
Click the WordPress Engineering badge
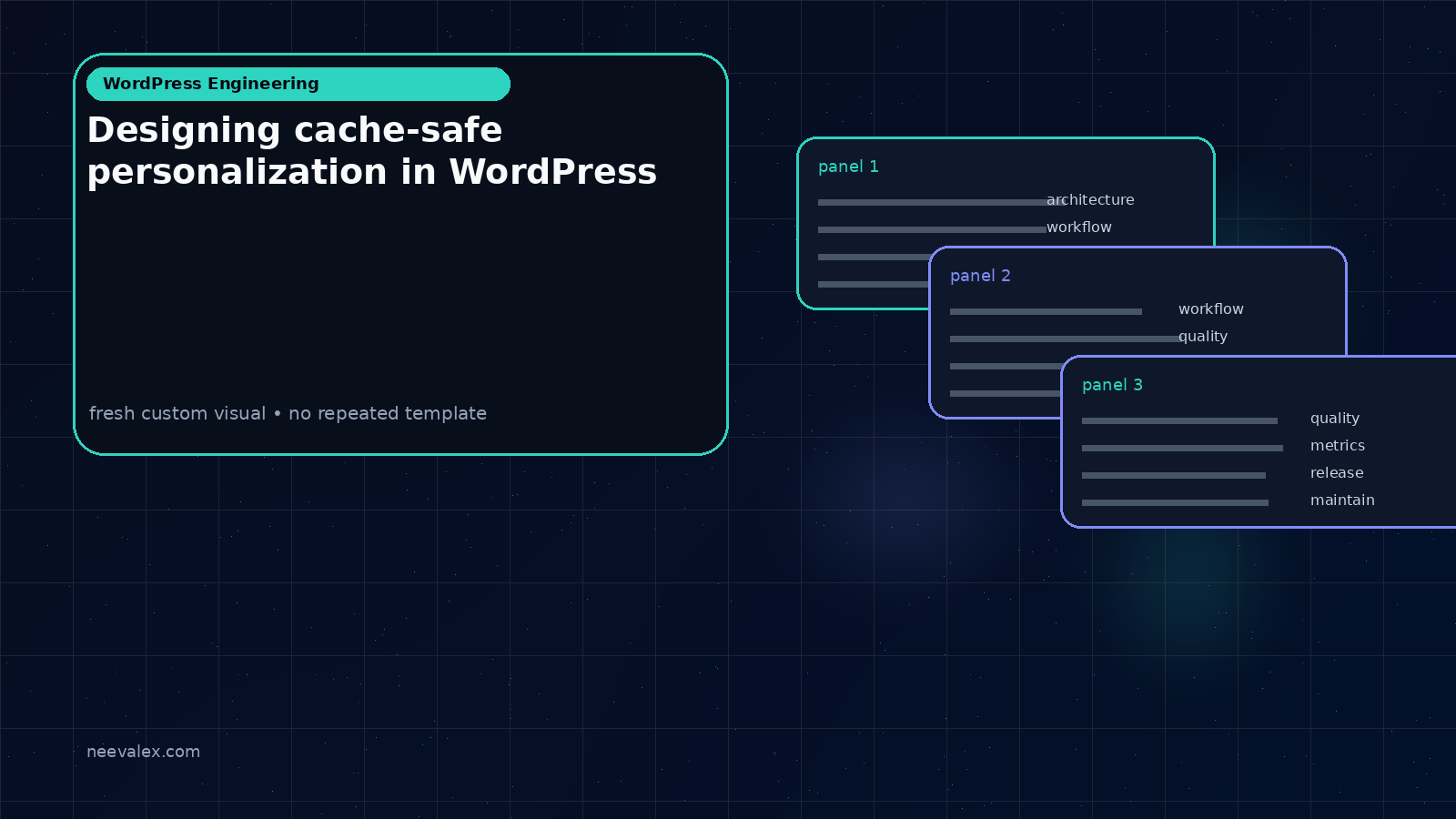[298, 84]
